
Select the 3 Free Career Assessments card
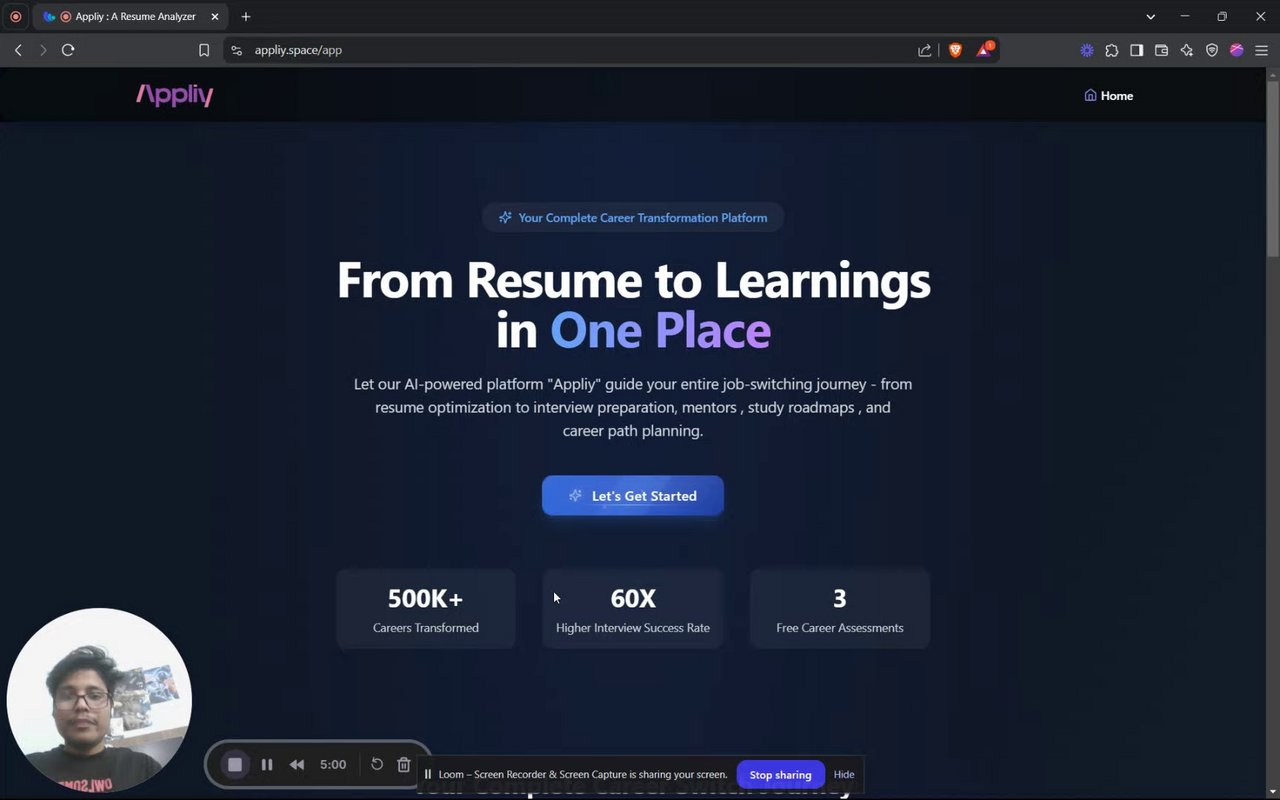coord(840,609)
